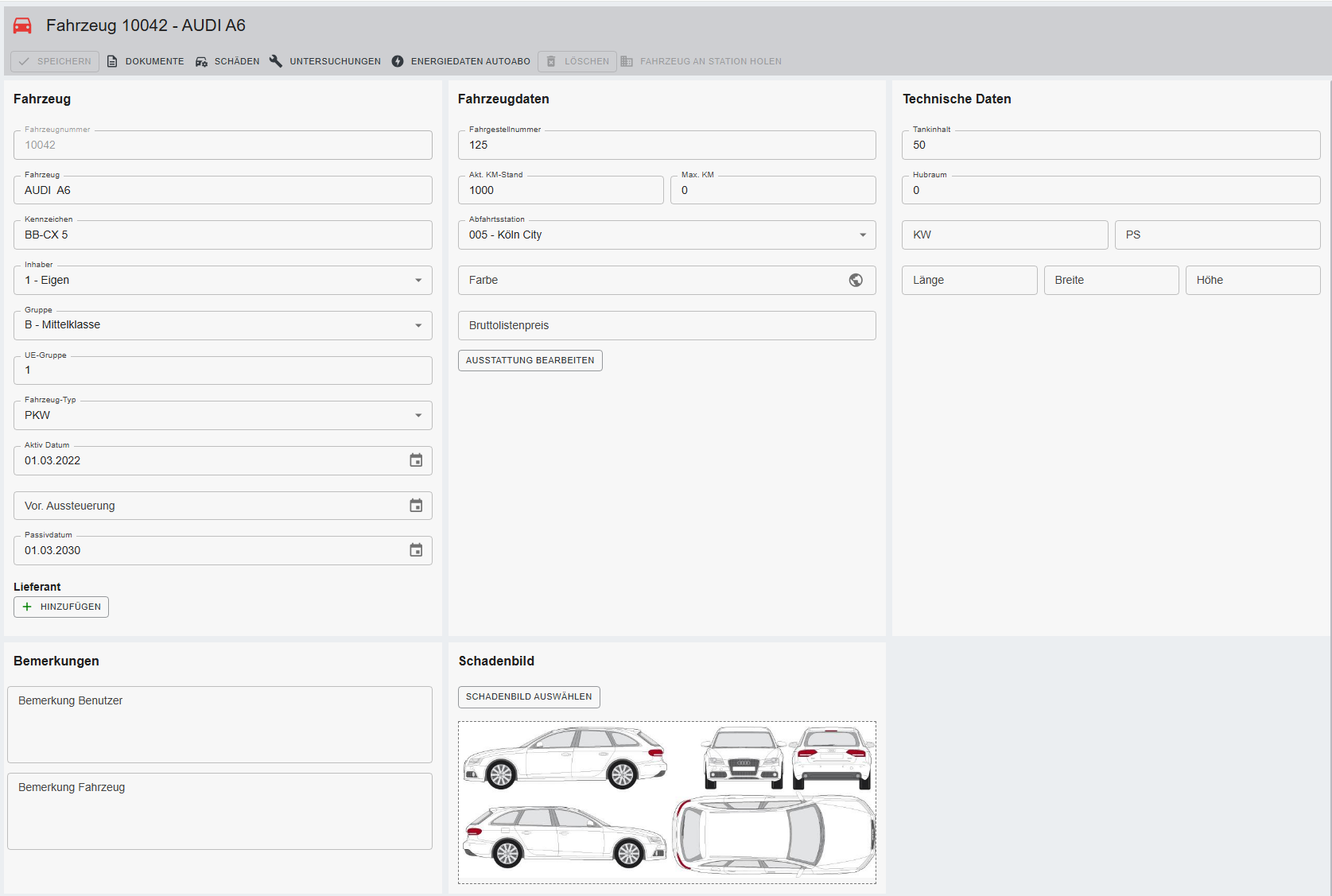This screenshot has width=1332, height=896.
Task: Click the globe icon in Farbe field
Action: click(856, 280)
